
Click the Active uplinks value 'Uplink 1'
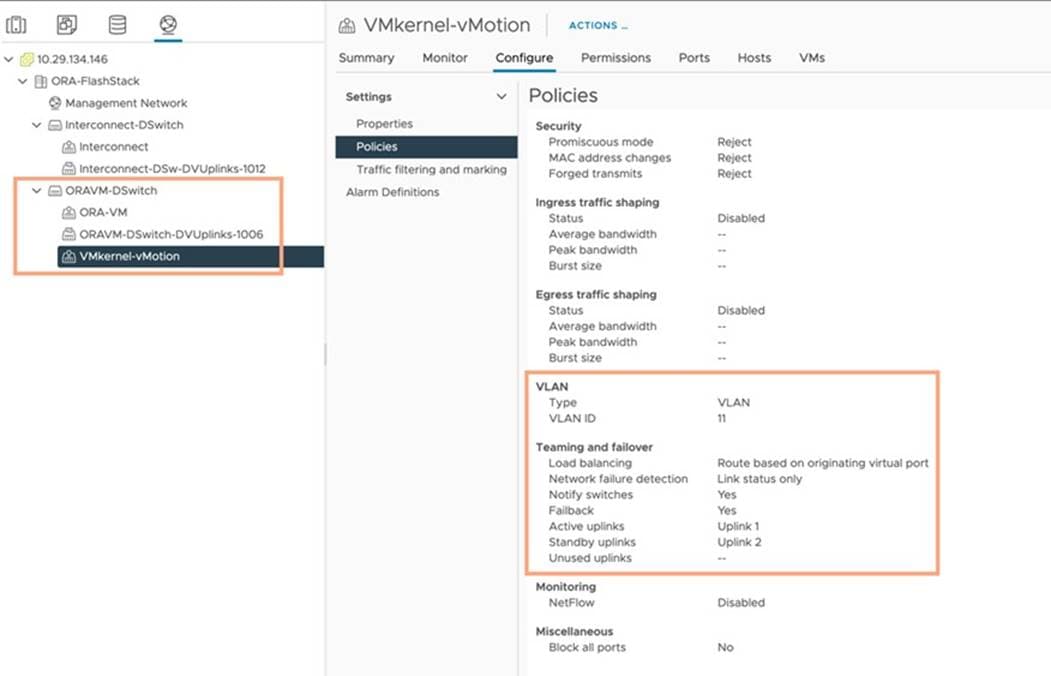coord(738,527)
